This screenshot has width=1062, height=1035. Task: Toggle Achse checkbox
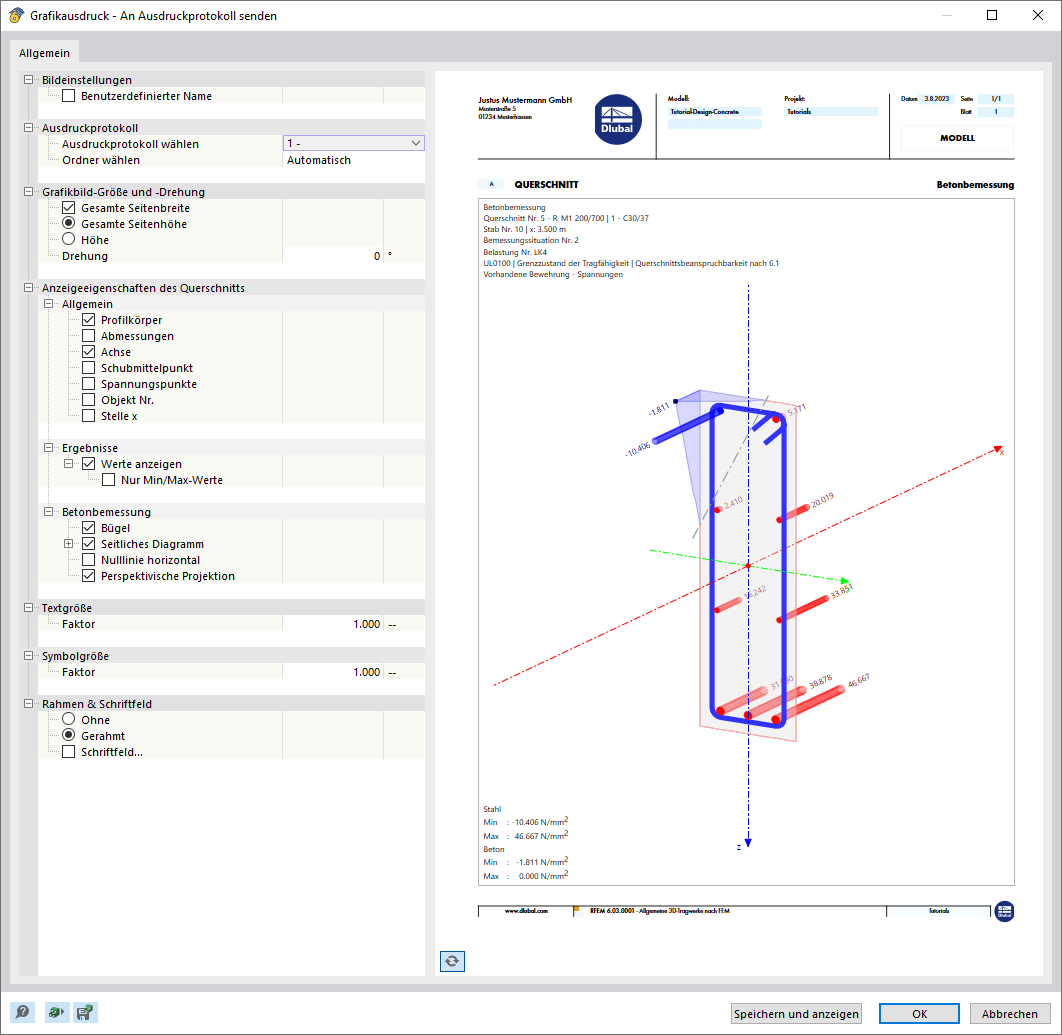[88, 352]
